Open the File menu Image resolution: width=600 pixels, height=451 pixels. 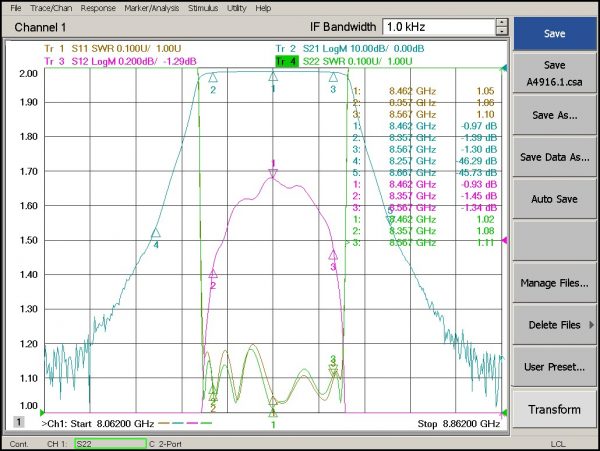15,8
